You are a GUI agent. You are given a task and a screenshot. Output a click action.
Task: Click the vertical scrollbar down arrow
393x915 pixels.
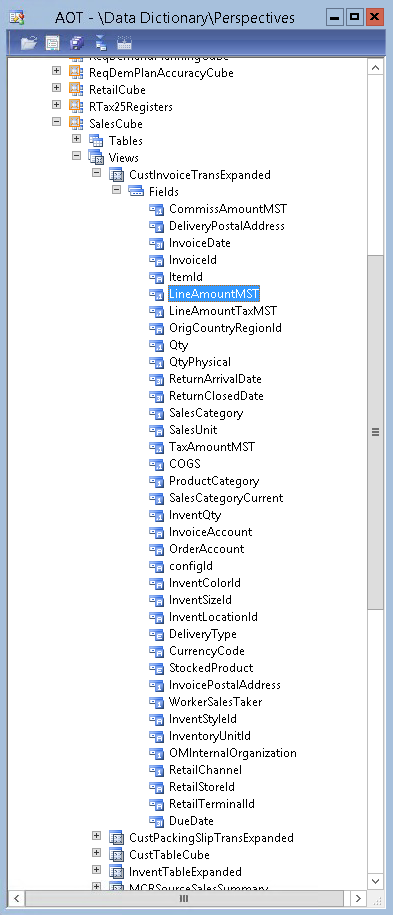(375, 881)
